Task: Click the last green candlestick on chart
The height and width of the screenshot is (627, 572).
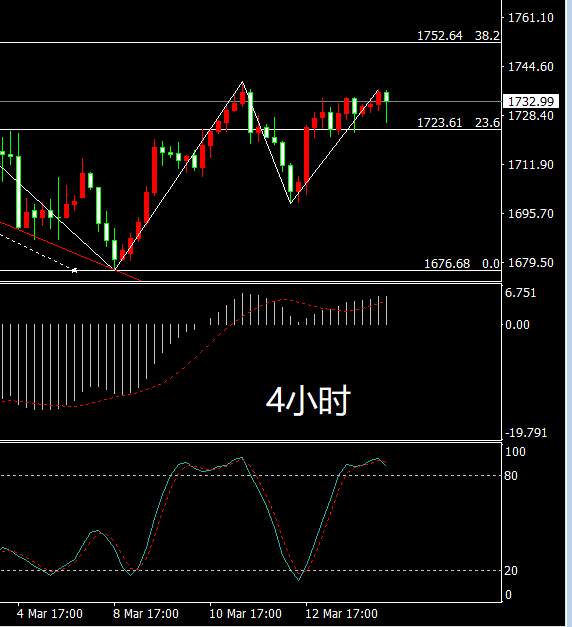Action: point(386,106)
